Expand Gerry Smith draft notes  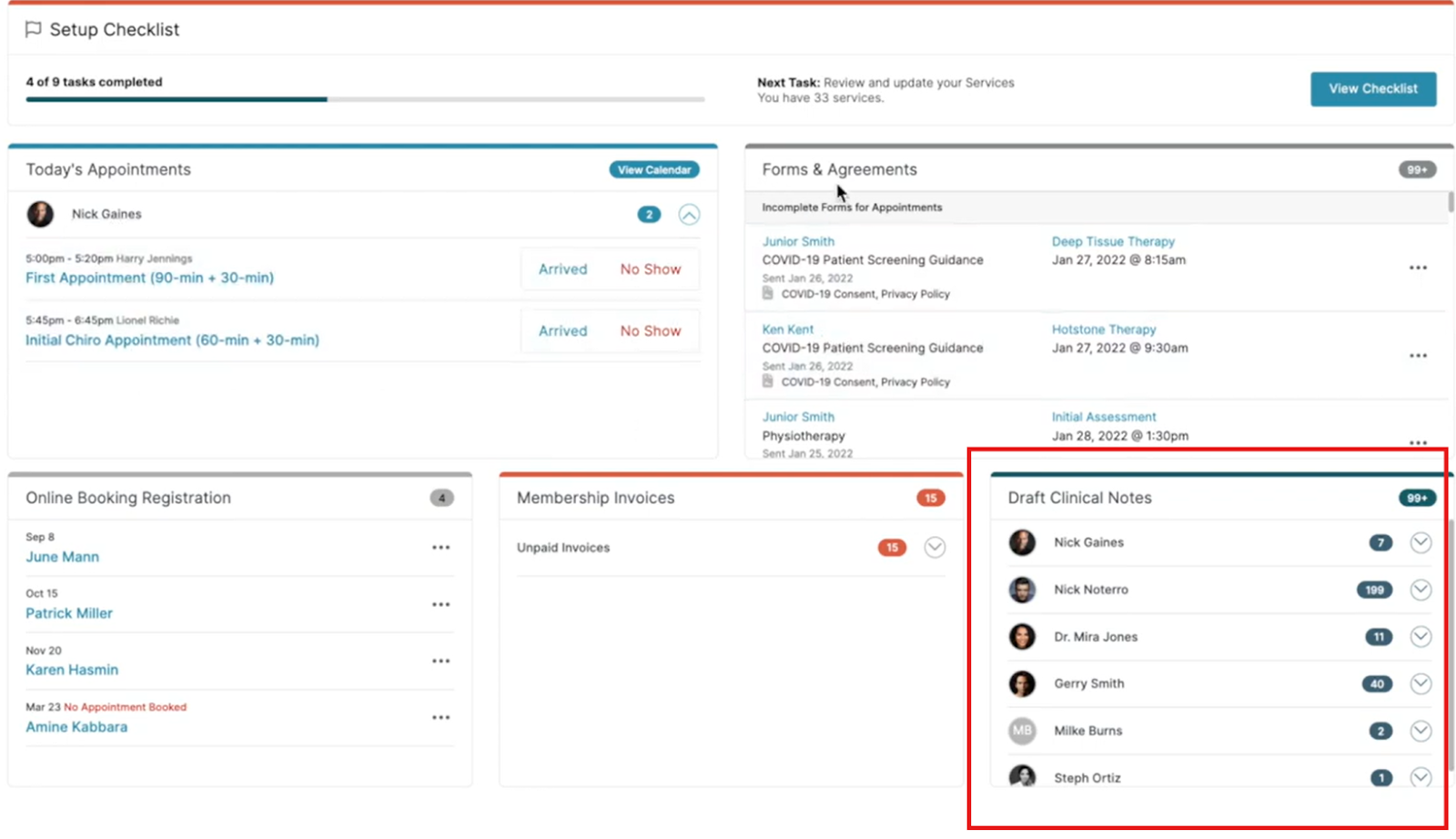pos(1421,683)
